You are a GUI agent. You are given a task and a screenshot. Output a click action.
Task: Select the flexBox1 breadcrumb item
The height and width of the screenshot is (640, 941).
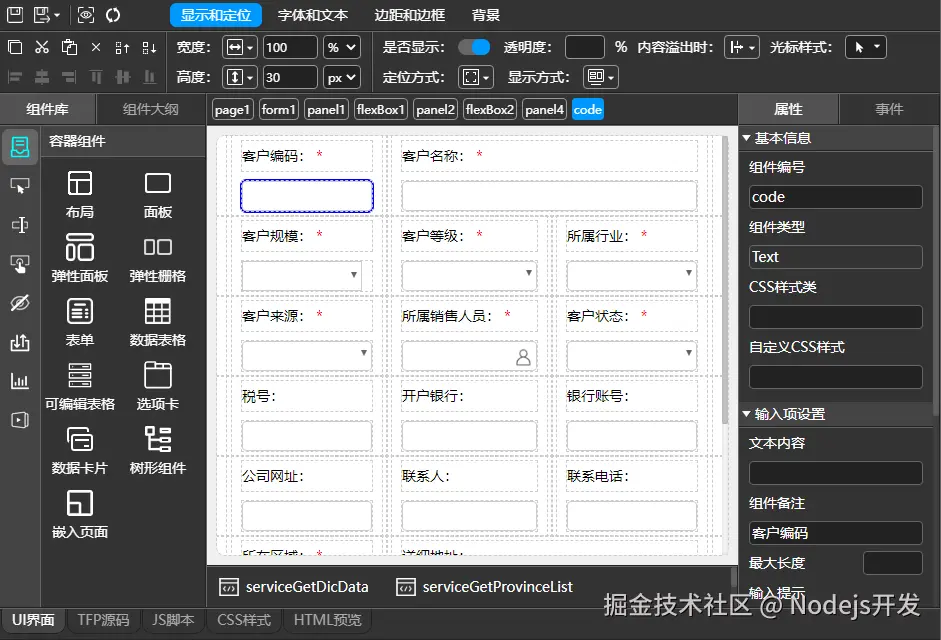(x=380, y=110)
